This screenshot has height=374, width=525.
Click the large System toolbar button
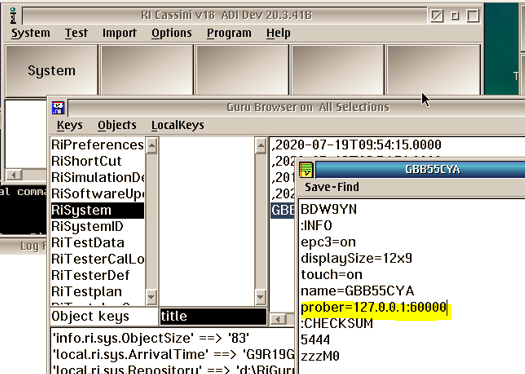[52, 70]
